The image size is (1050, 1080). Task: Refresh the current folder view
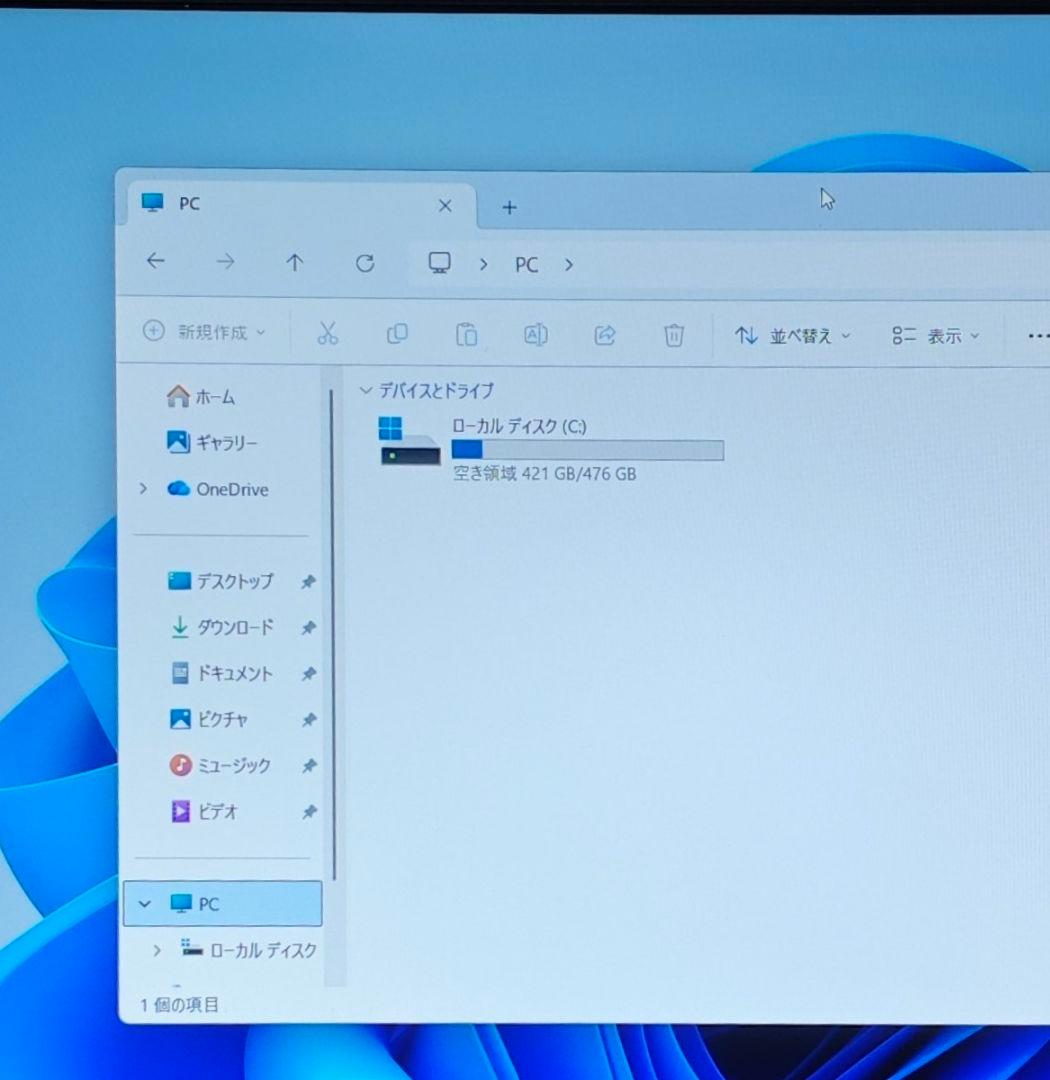pos(365,263)
